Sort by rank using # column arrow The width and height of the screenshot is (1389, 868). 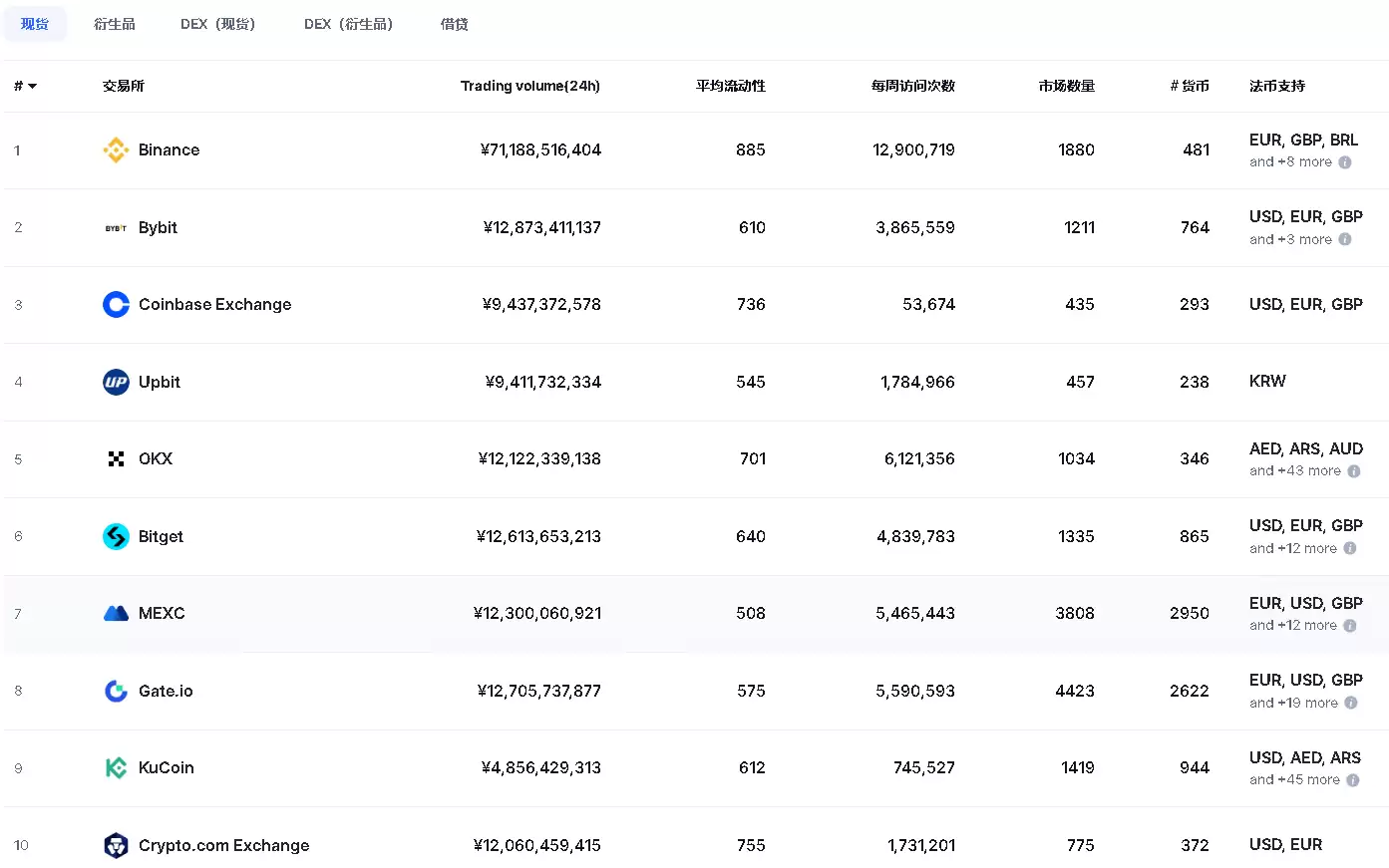[32, 87]
